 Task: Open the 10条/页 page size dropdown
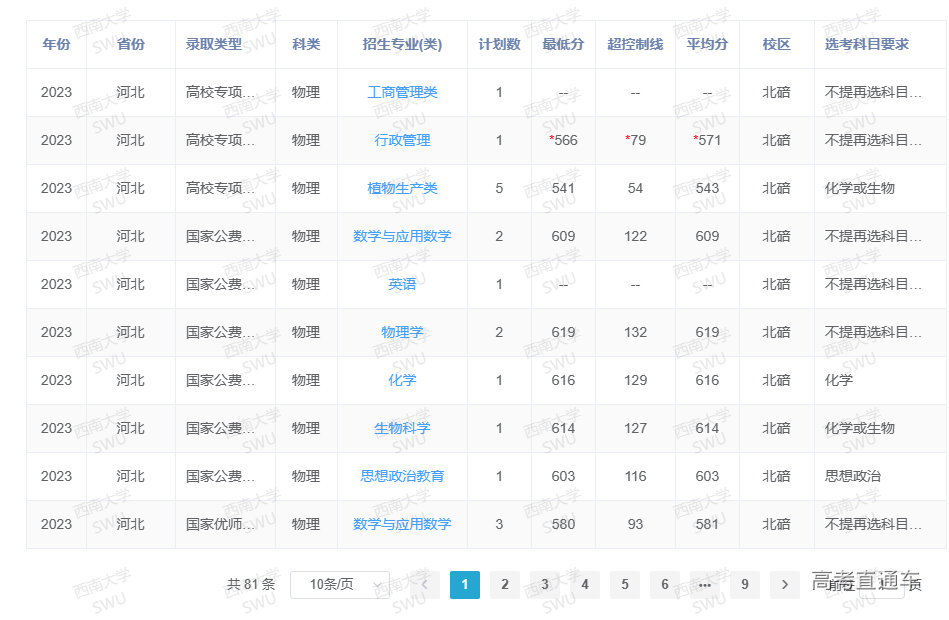[339, 585]
